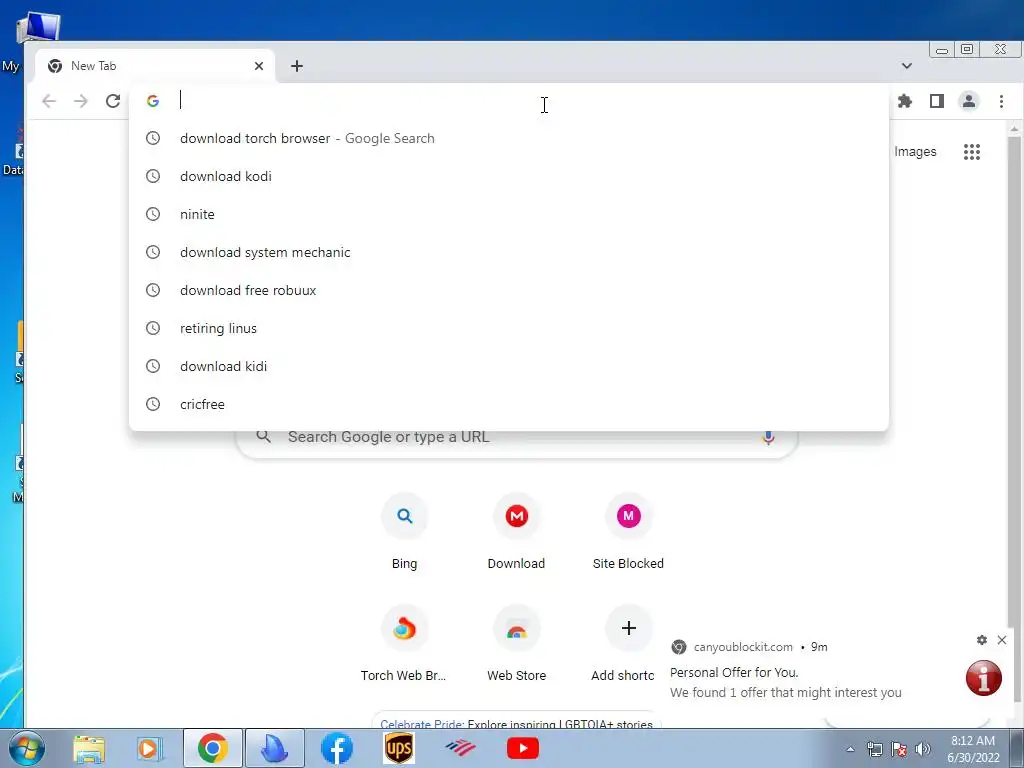Select the download kidi suggestion
This screenshot has width=1024, height=768.
[509, 366]
